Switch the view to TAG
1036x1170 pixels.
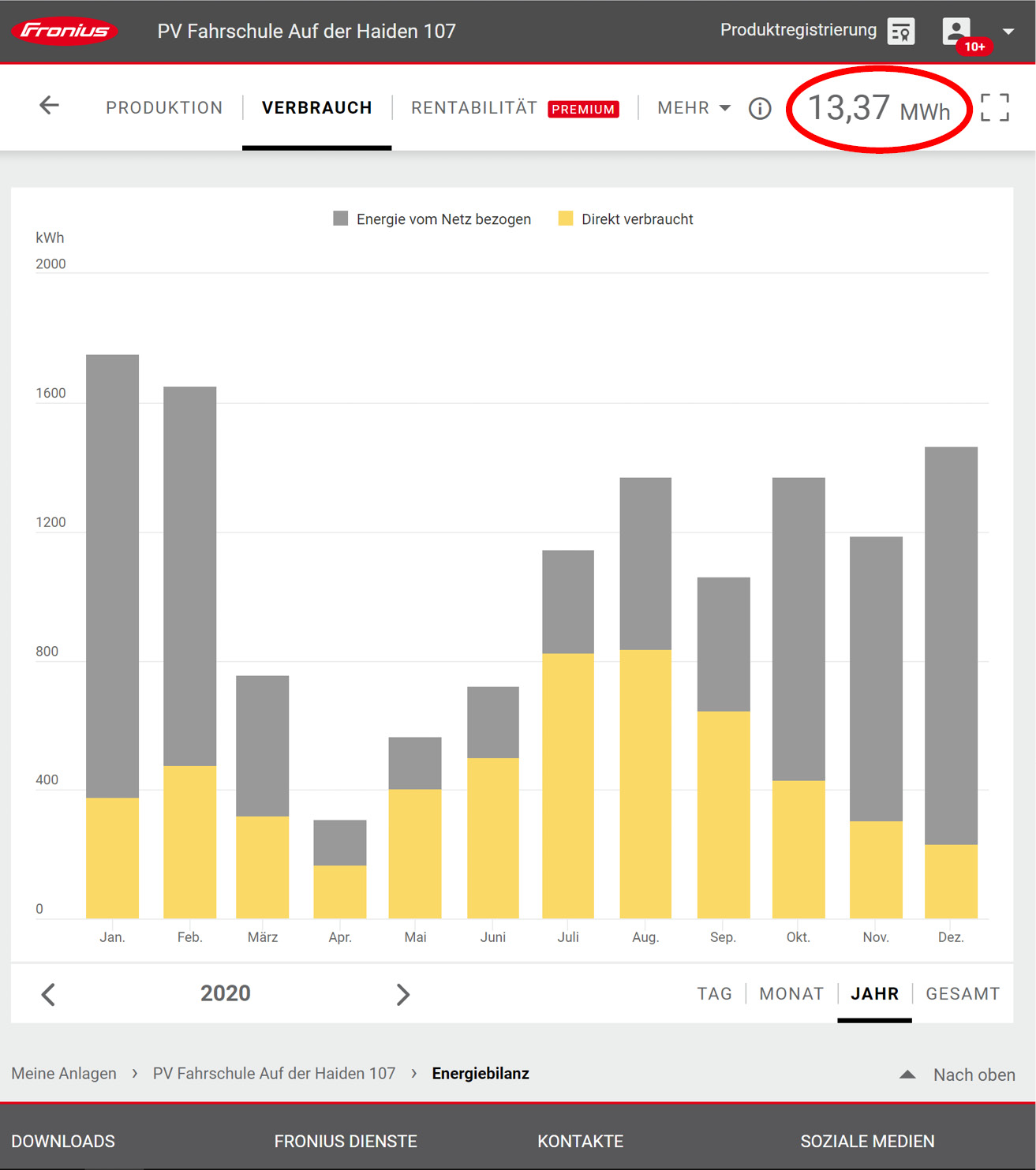715,994
